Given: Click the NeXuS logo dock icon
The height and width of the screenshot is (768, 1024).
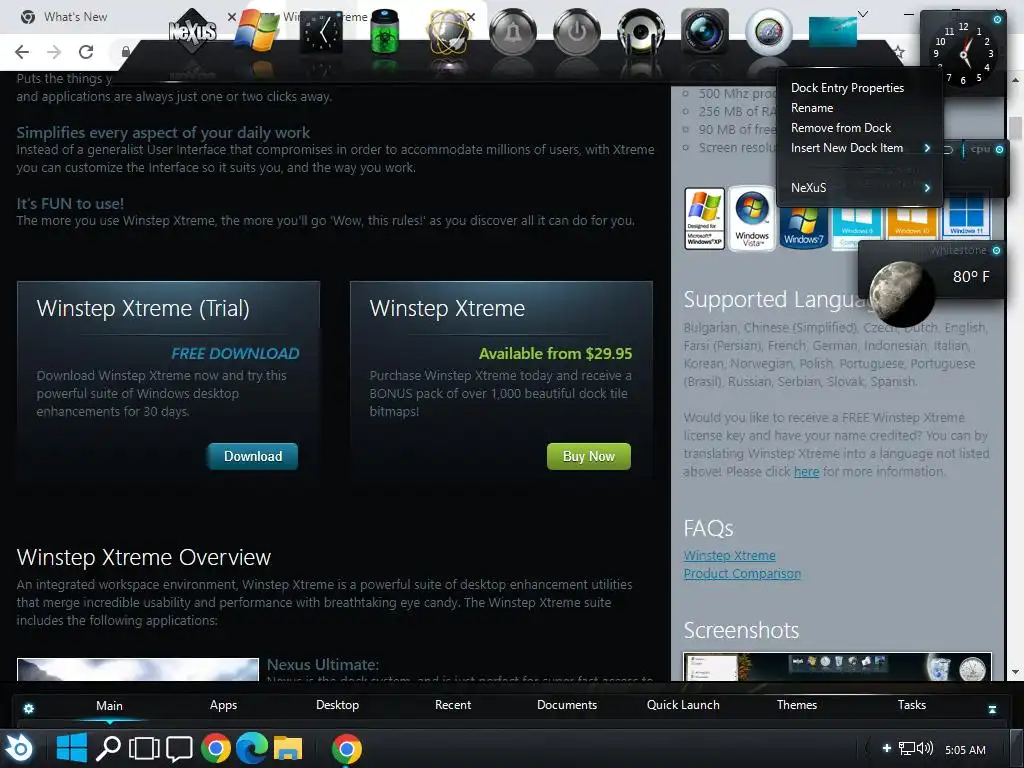Looking at the screenshot, I should click(x=193, y=31).
